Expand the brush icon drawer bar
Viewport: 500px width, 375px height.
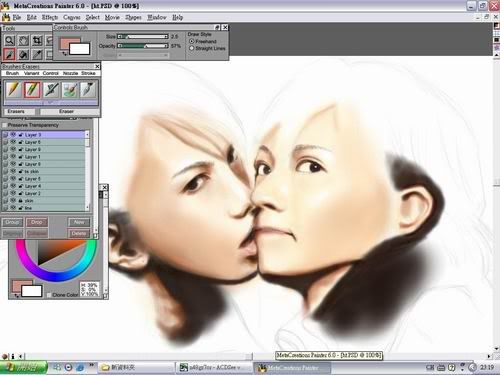click(51, 103)
